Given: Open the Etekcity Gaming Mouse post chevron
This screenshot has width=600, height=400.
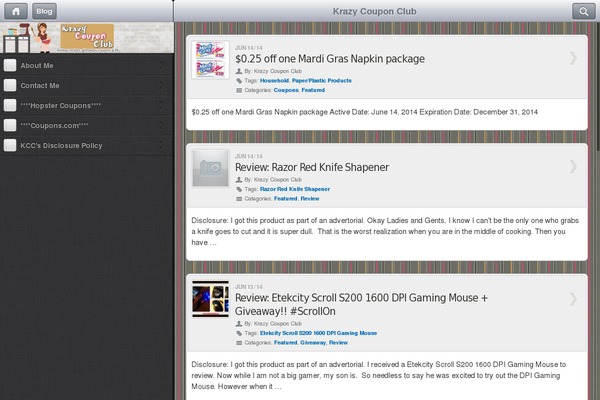Looking at the screenshot, I should point(573,299).
